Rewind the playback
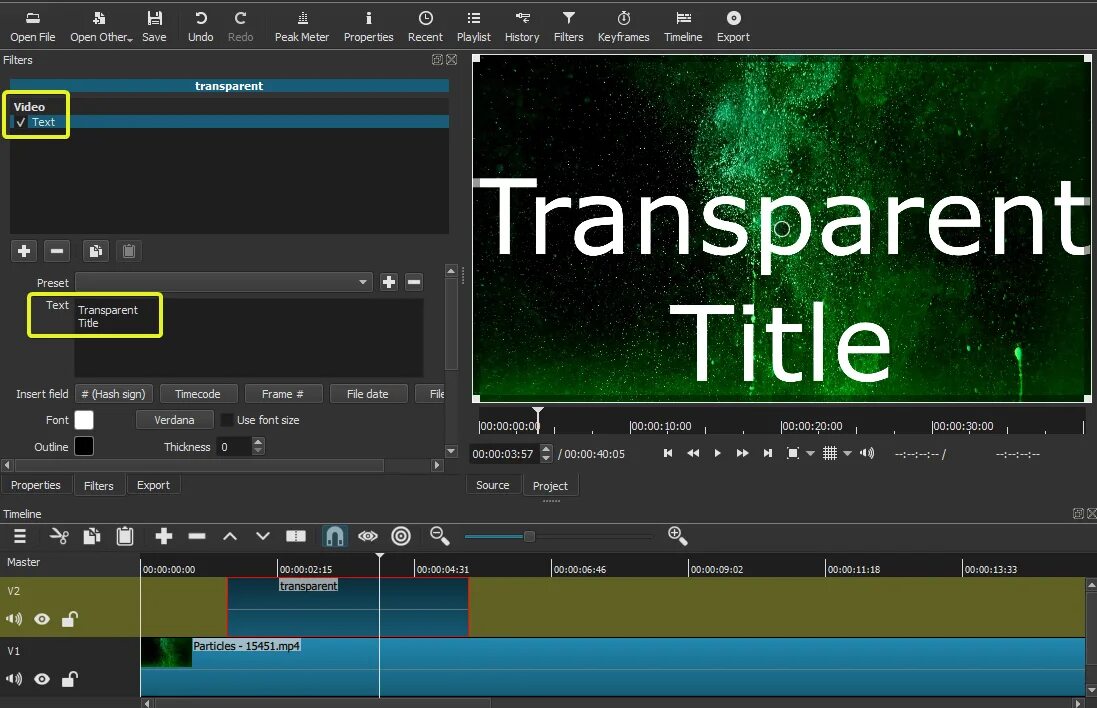 tap(693, 453)
